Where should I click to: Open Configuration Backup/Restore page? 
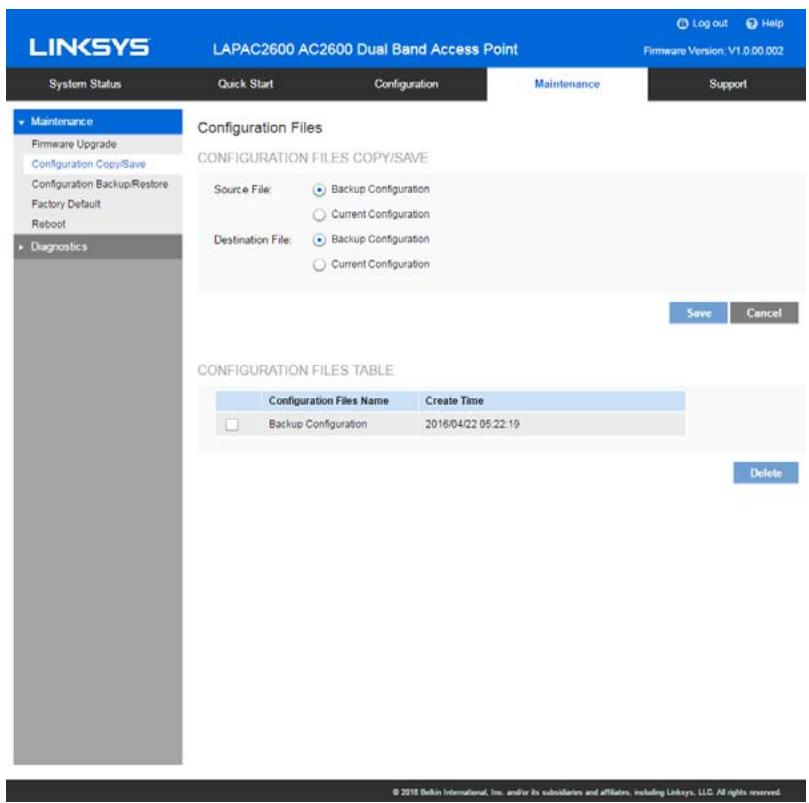point(100,184)
